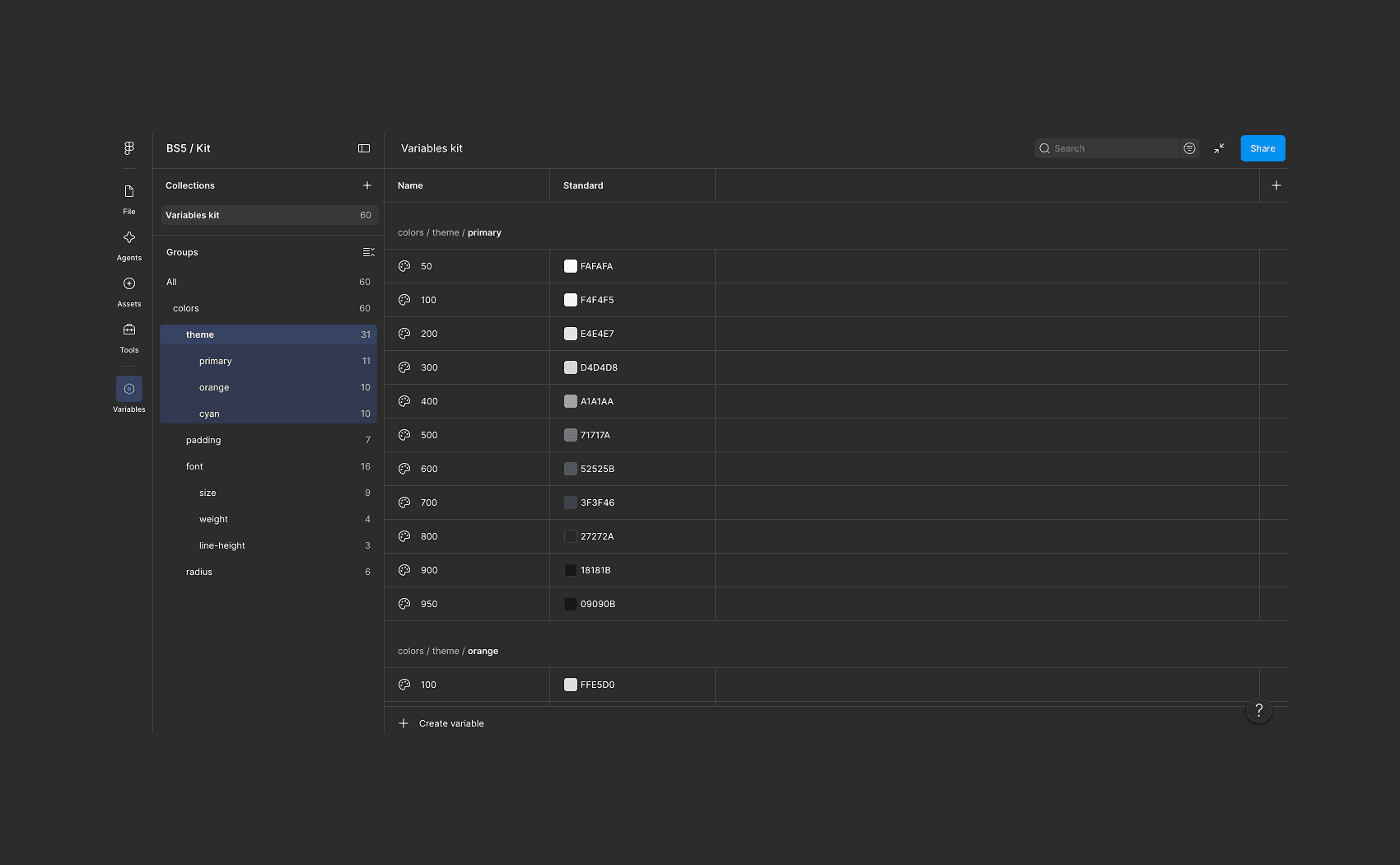Open the help question mark button
The height and width of the screenshot is (865, 1400).
1258,710
